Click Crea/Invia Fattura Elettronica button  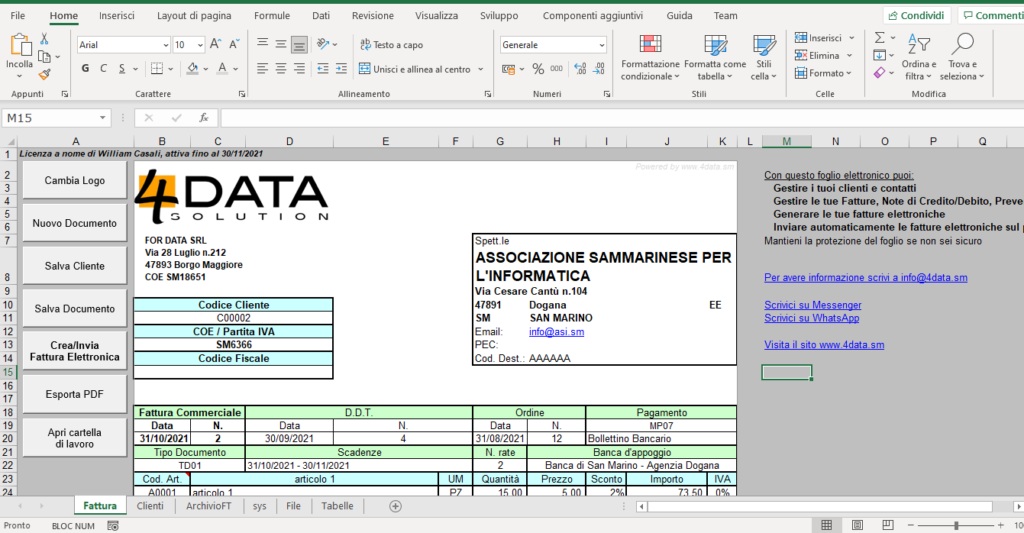pyautogui.click(x=74, y=351)
